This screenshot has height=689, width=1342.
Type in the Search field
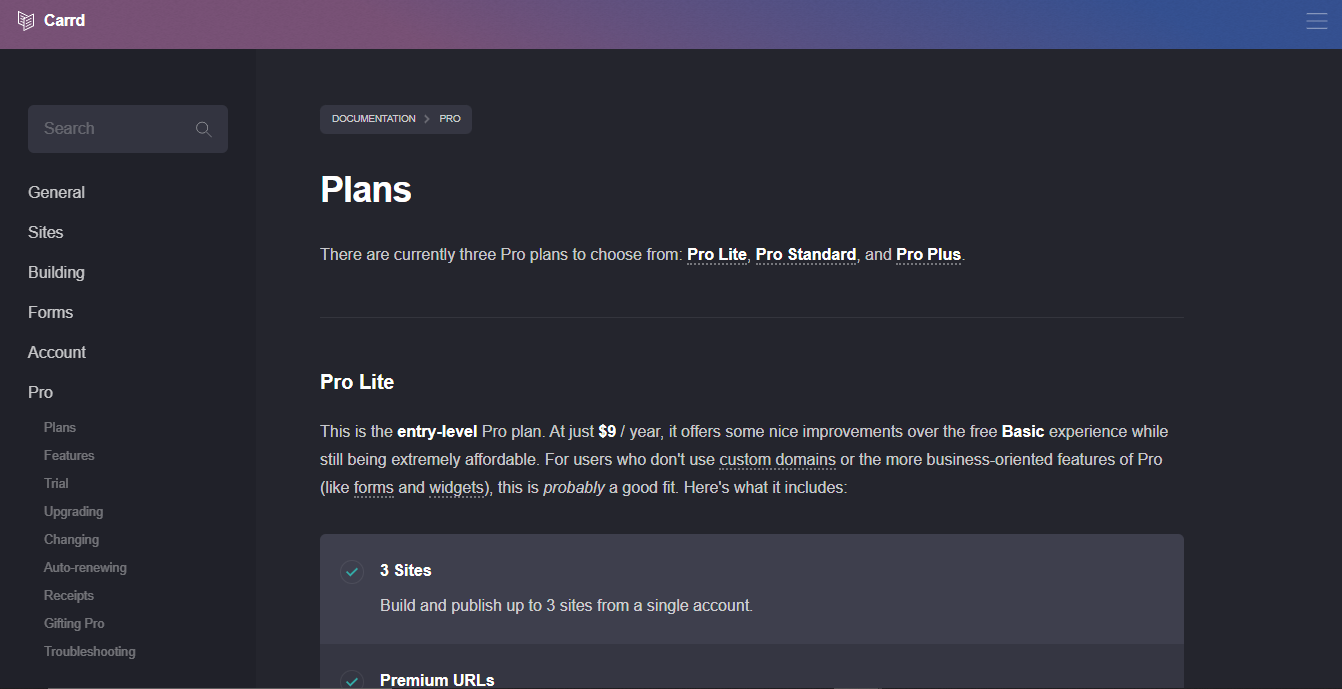click(110, 129)
